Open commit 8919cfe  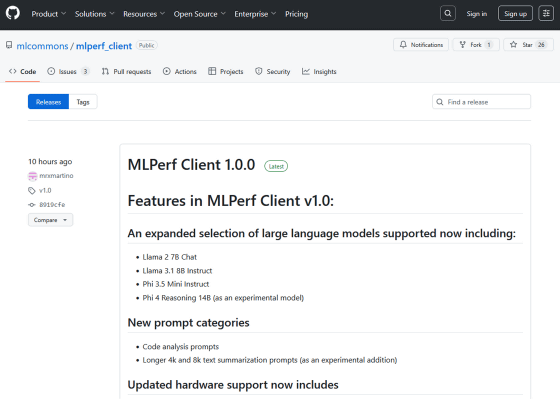[x=52, y=205]
